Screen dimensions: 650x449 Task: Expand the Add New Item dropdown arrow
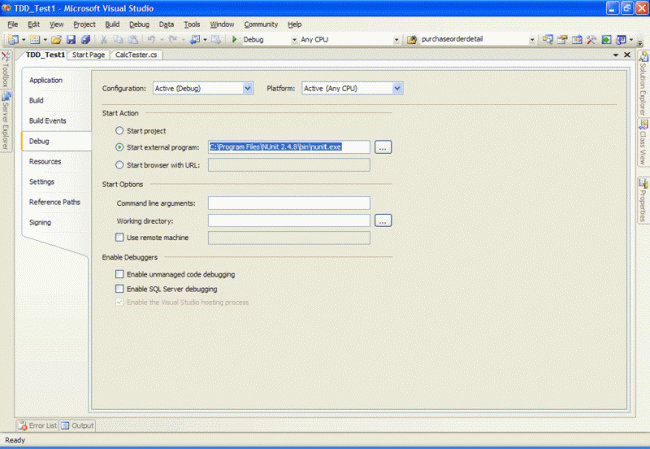pos(45,40)
